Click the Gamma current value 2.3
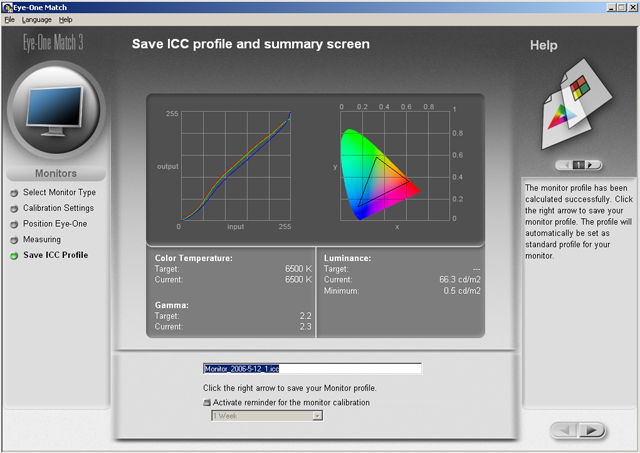 [305, 326]
